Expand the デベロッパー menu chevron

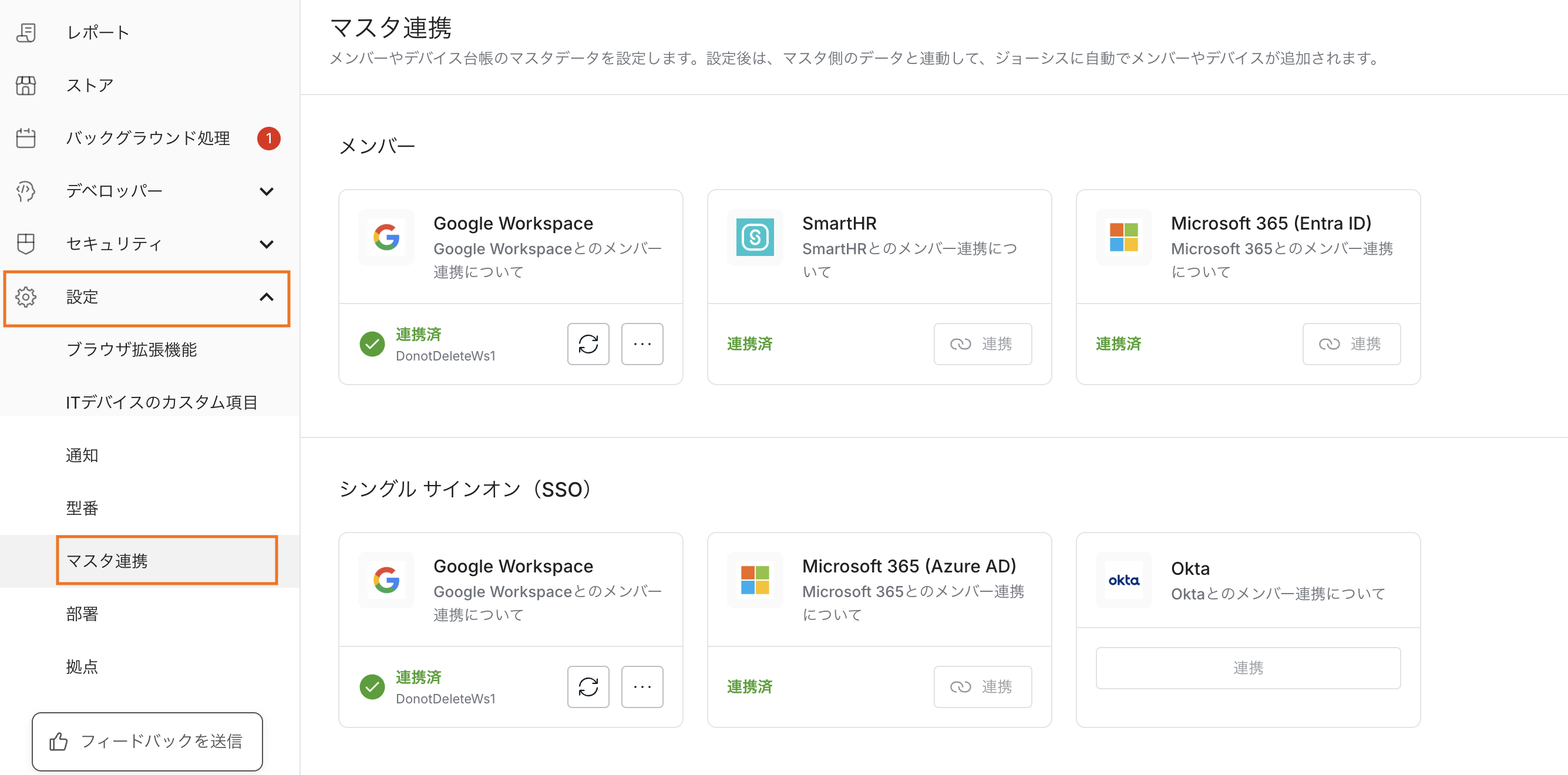click(x=266, y=191)
